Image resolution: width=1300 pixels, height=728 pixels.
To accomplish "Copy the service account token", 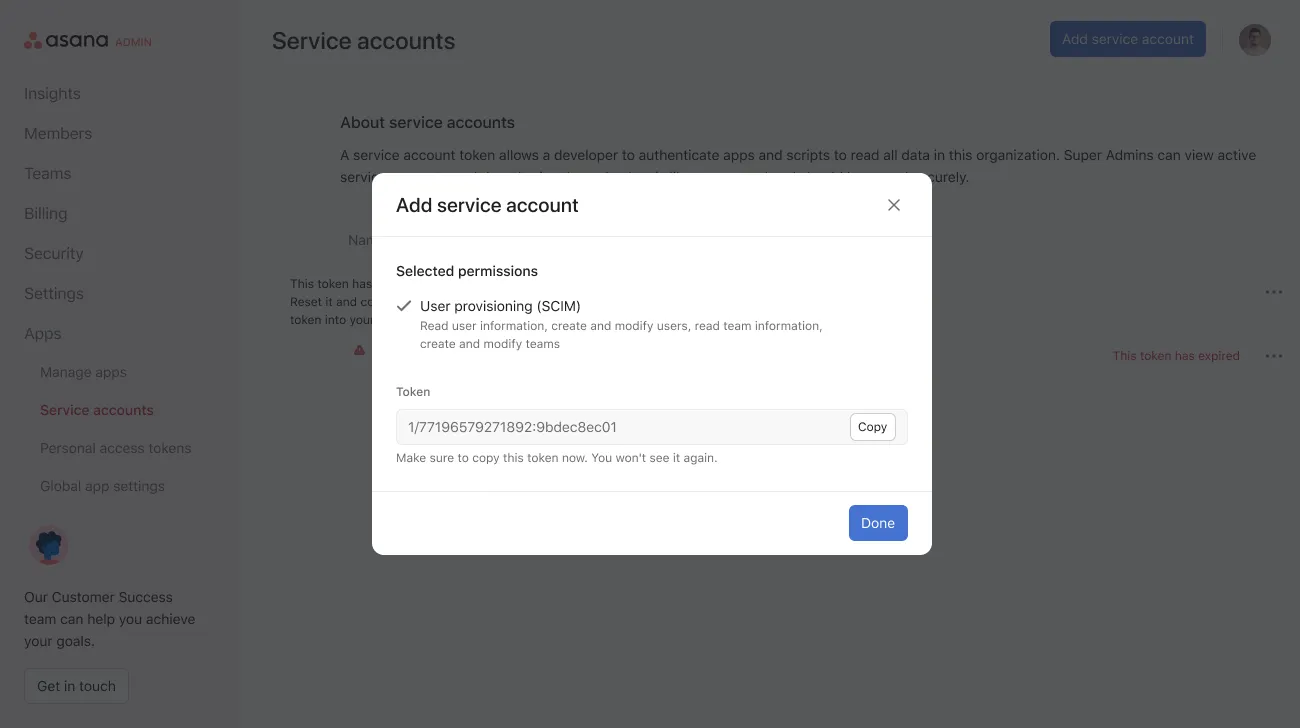I will click(871, 427).
